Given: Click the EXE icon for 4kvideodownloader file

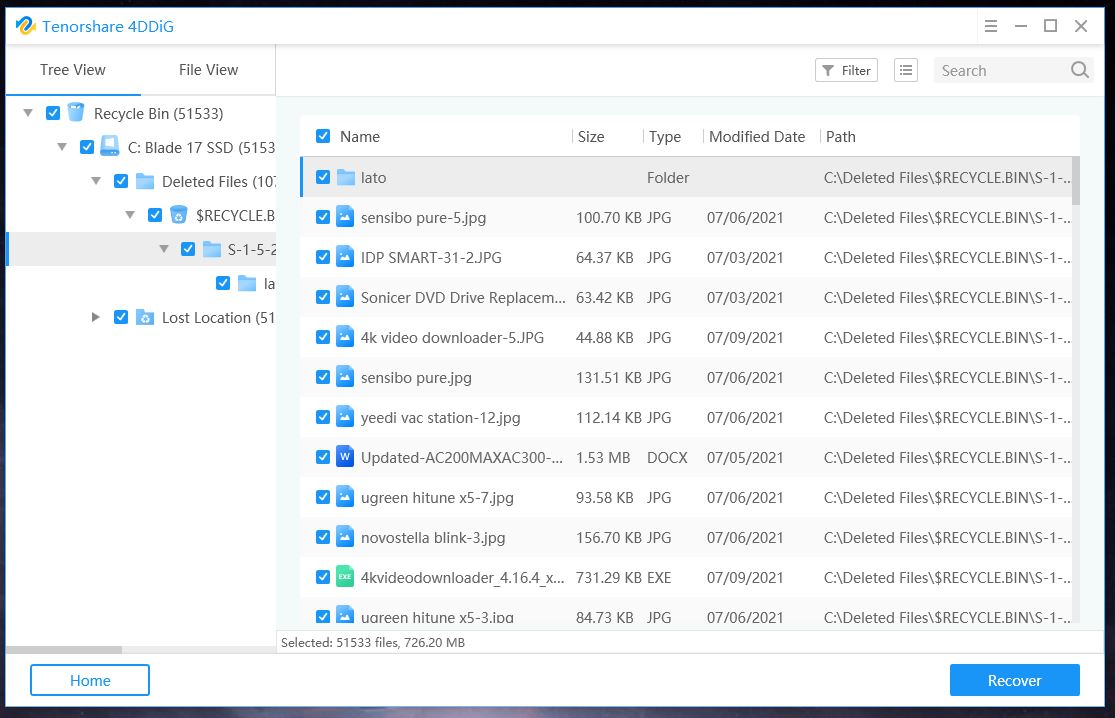Looking at the screenshot, I should pyautogui.click(x=345, y=577).
